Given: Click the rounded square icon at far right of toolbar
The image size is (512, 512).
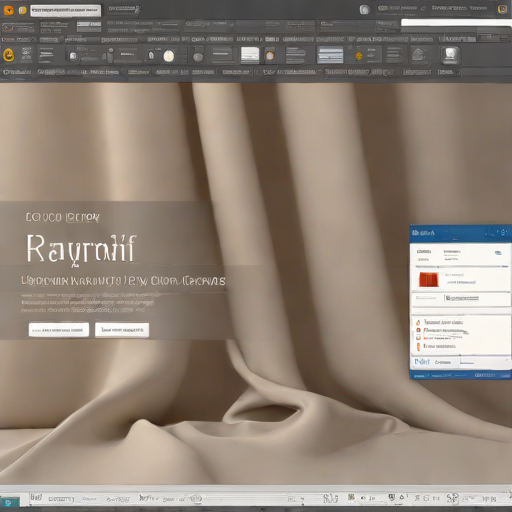Looking at the screenshot, I should tap(450, 55).
